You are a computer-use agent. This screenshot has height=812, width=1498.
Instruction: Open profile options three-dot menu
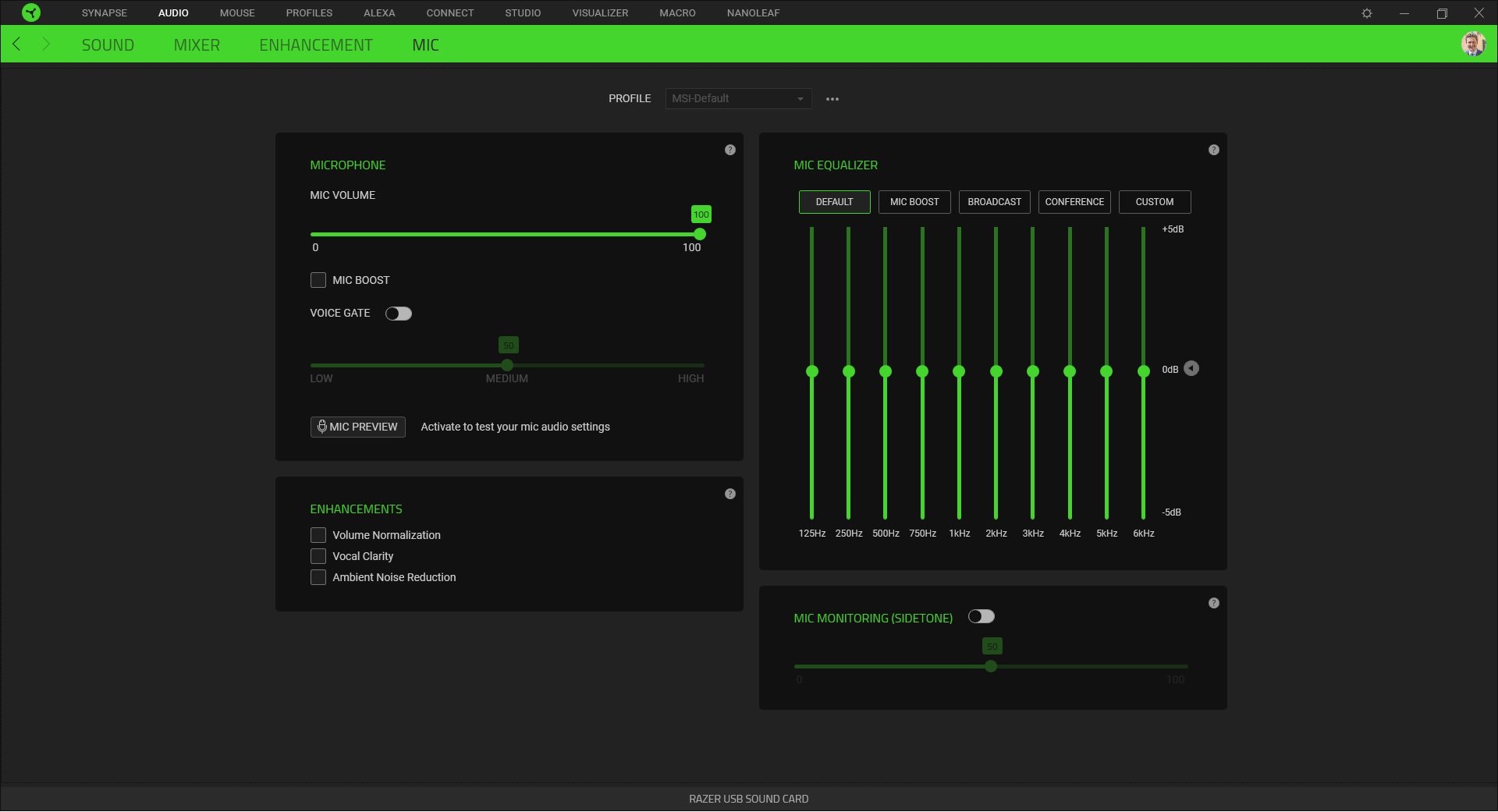click(832, 99)
